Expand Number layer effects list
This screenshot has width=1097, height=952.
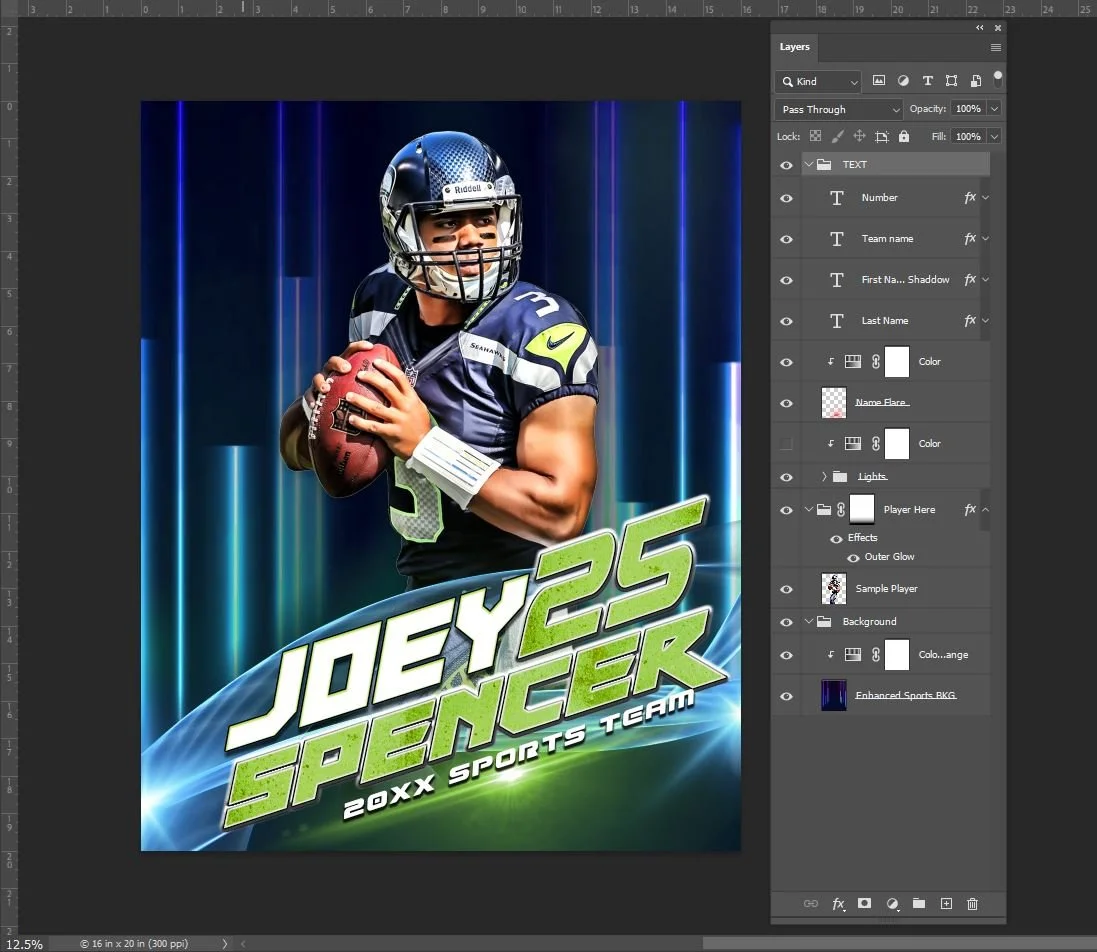(x=985, y=198)
